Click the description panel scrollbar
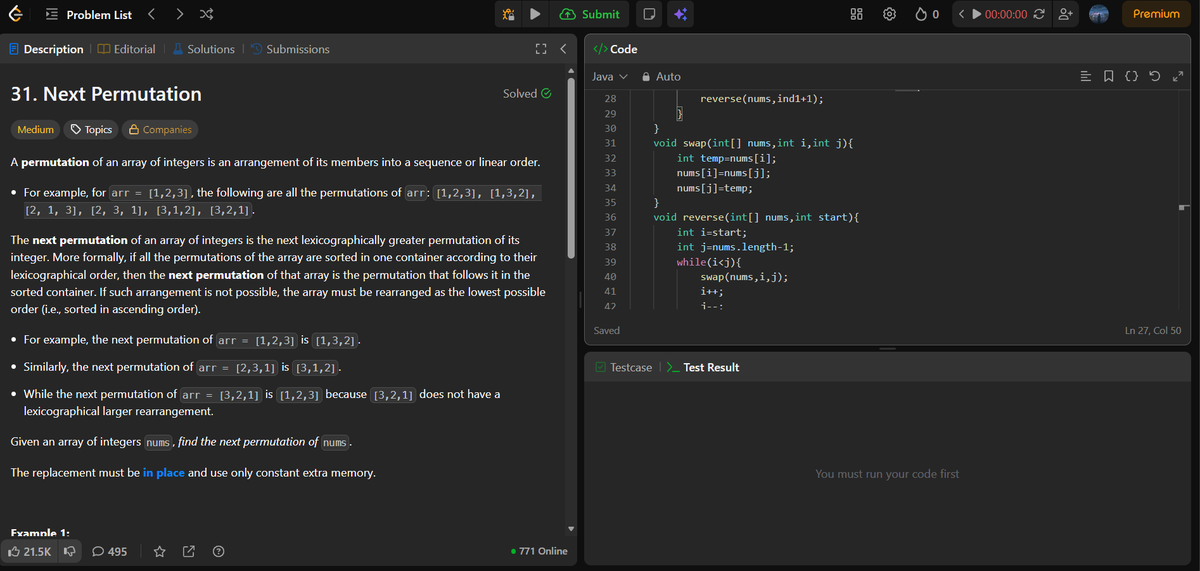Image resolution: width=1200 pixels, height=571 pixels. [573, 170]
